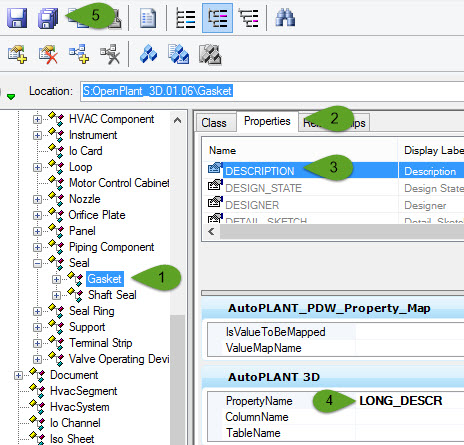This screenshot has width=464, height=445.
Task: Click the gray disabled cubes icon
Action: tap(210, 54)
